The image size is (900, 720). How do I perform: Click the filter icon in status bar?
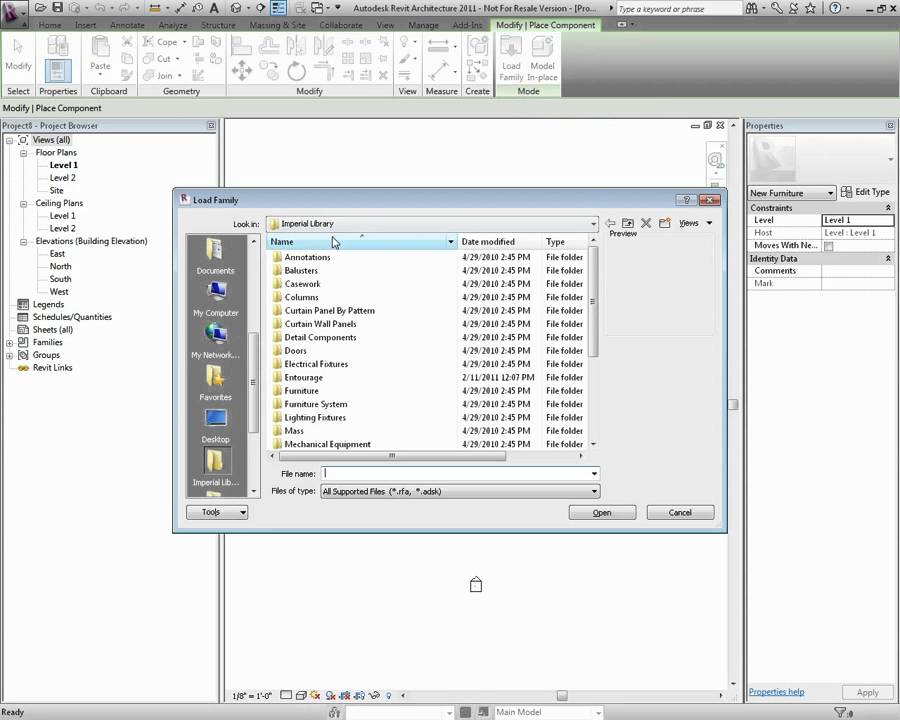point(841,712)
